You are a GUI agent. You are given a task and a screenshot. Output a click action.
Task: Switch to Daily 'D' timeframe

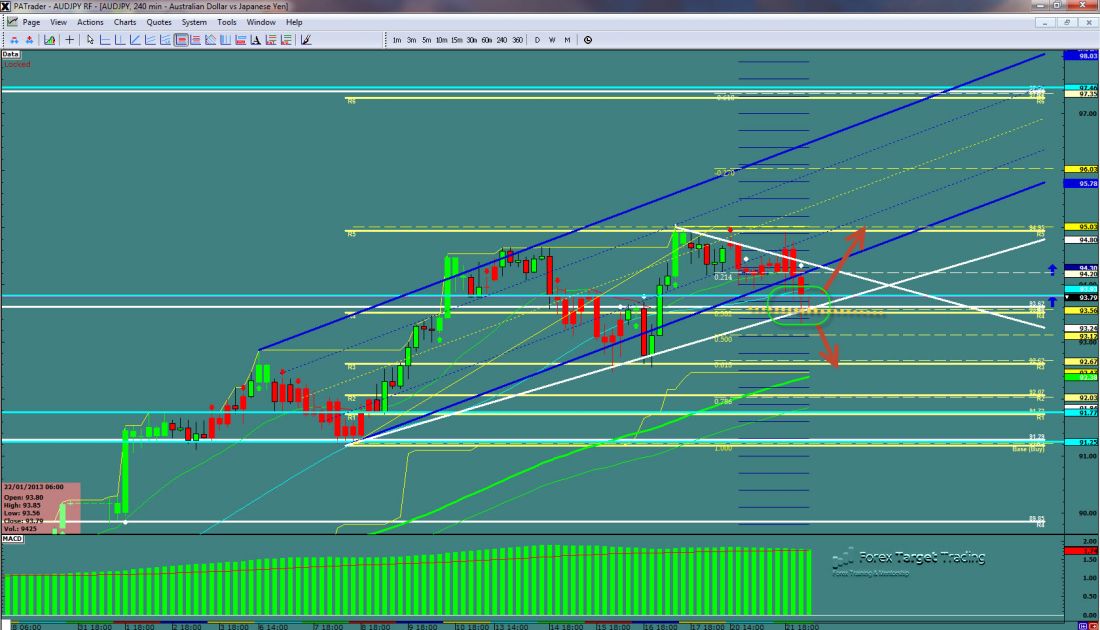click(x=537, y=40)
